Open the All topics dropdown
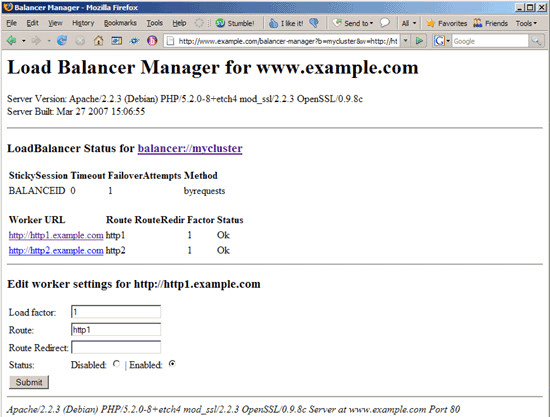 [409, 23]
